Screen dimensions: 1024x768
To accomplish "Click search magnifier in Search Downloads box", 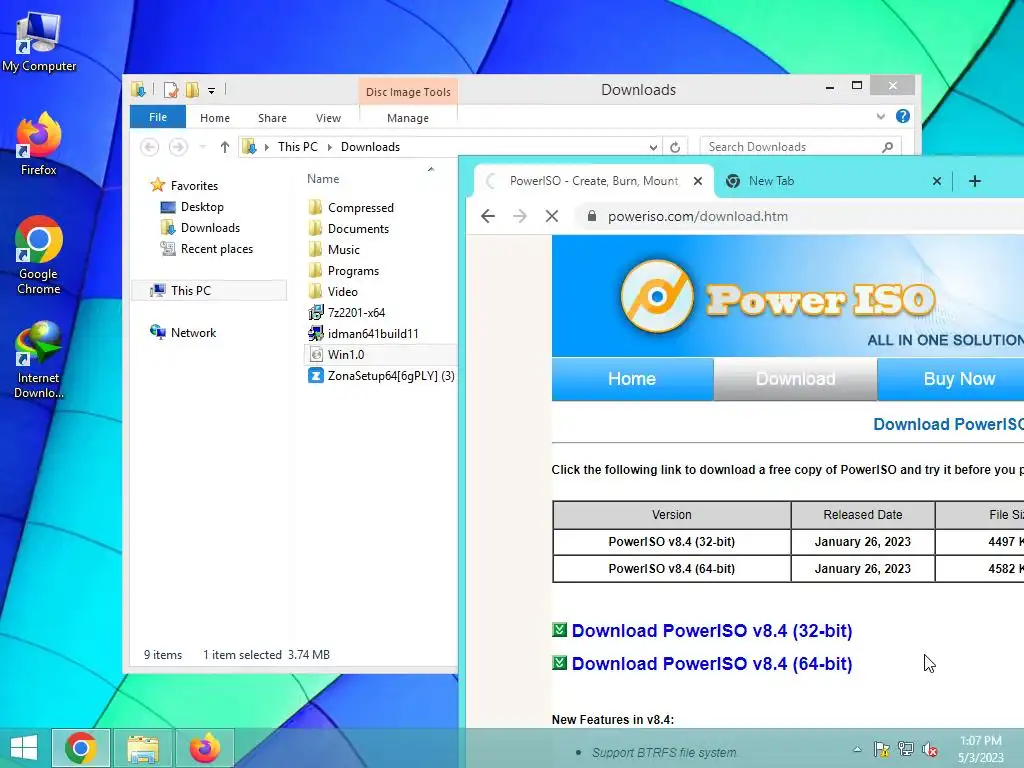I will pyautogui.click(x=887, y=147).
